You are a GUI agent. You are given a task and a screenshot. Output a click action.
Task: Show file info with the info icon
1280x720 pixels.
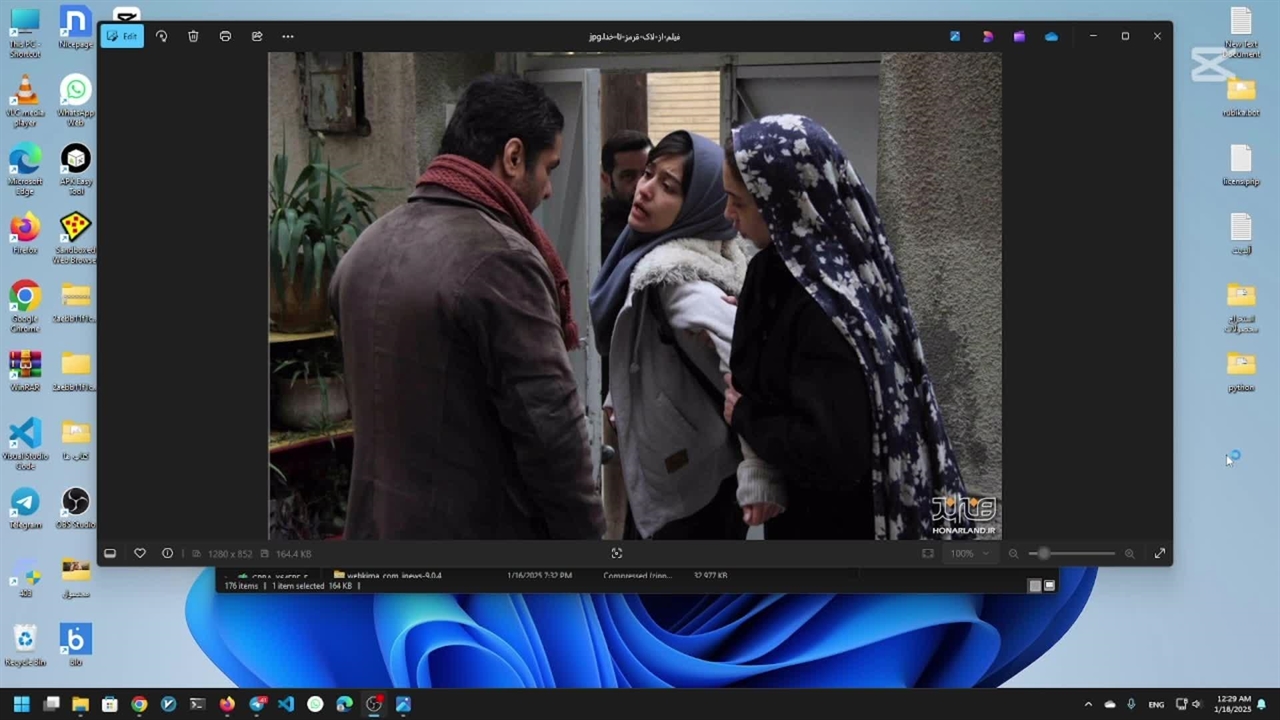167,553
